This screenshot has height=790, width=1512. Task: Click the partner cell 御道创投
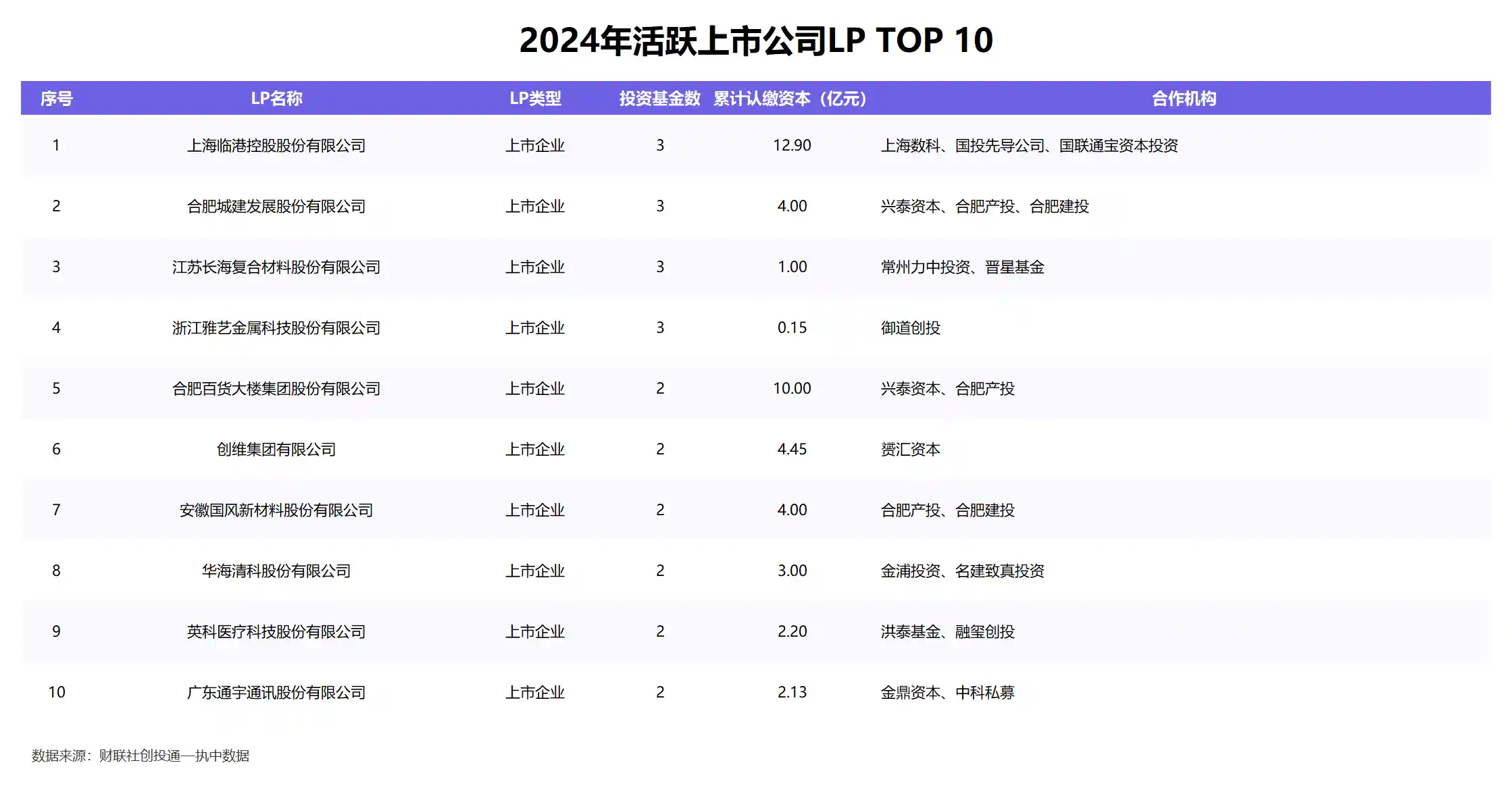910,327
